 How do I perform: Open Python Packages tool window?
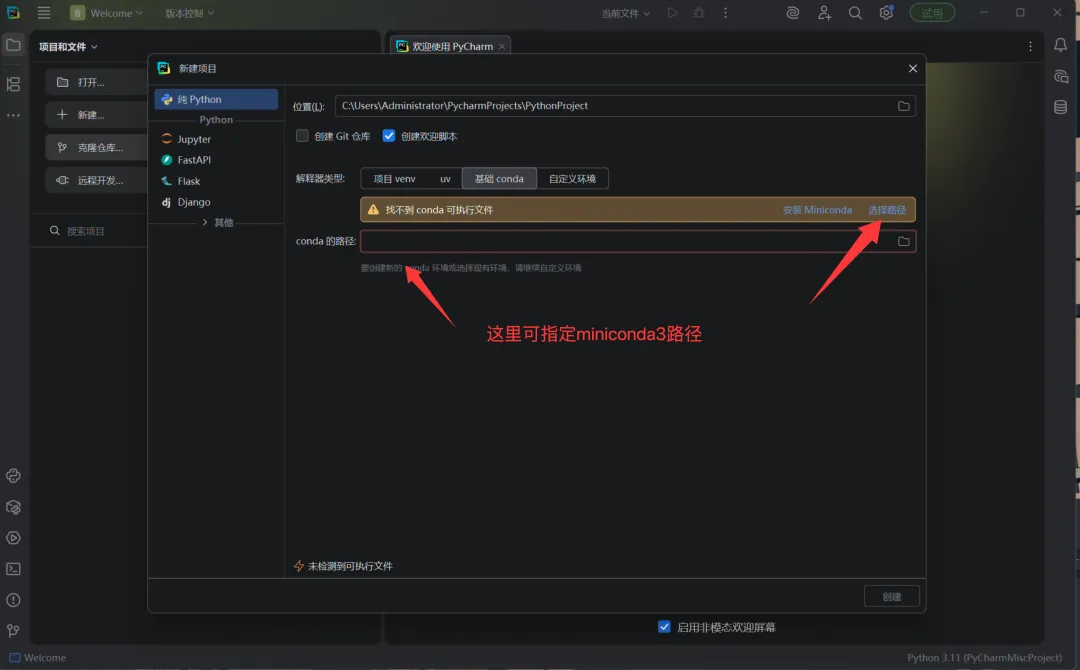(x=13, y=507)
